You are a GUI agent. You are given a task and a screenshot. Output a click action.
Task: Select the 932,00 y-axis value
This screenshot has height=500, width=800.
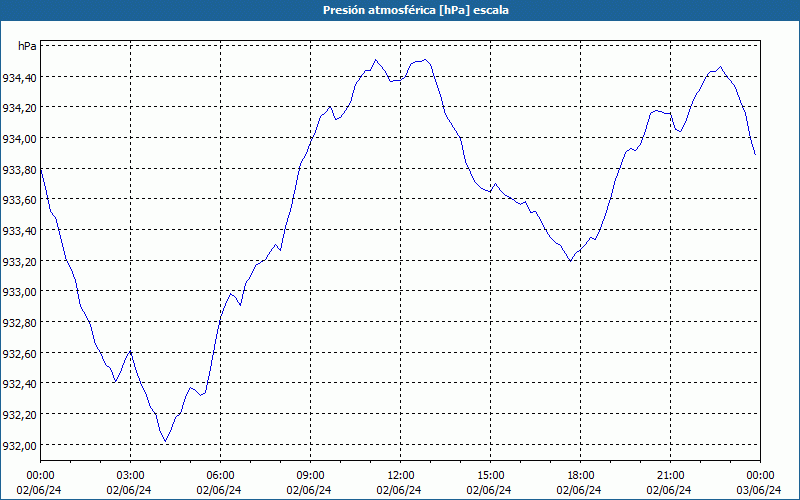tap(19, 445)
